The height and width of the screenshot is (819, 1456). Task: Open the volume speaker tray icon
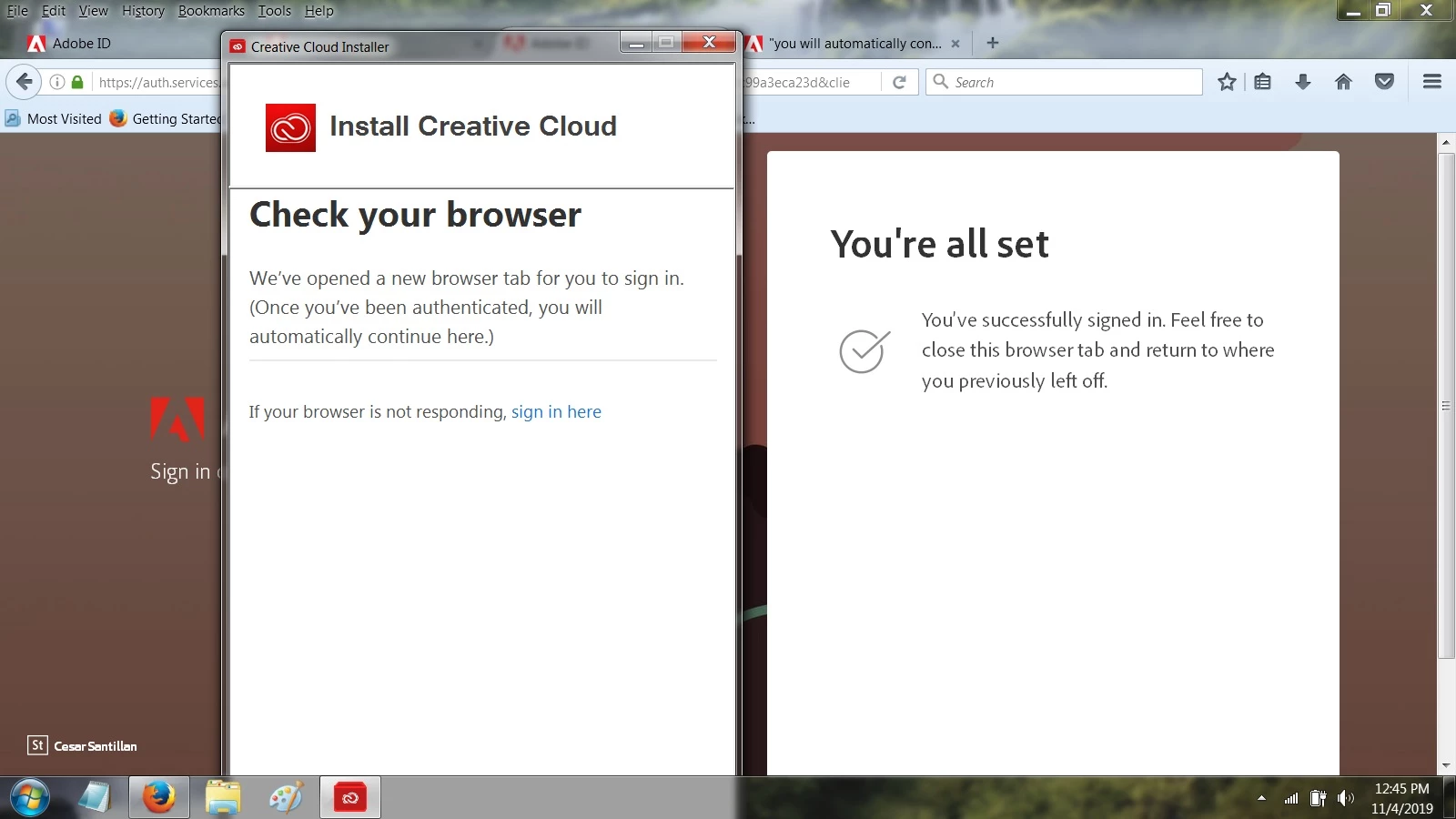coord(1346,798)
